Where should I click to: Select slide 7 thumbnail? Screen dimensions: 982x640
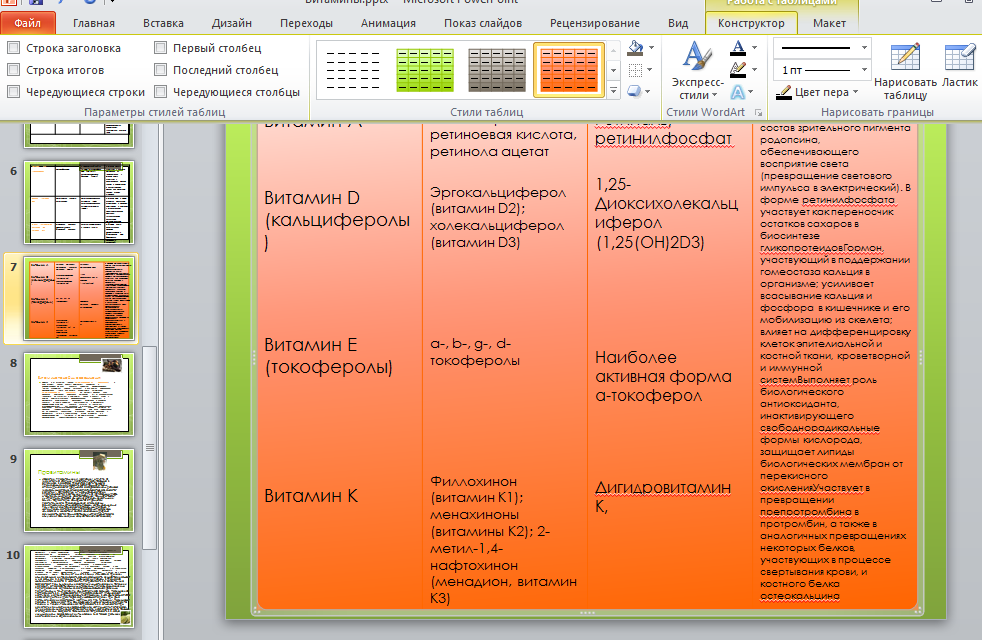(79, 299)
